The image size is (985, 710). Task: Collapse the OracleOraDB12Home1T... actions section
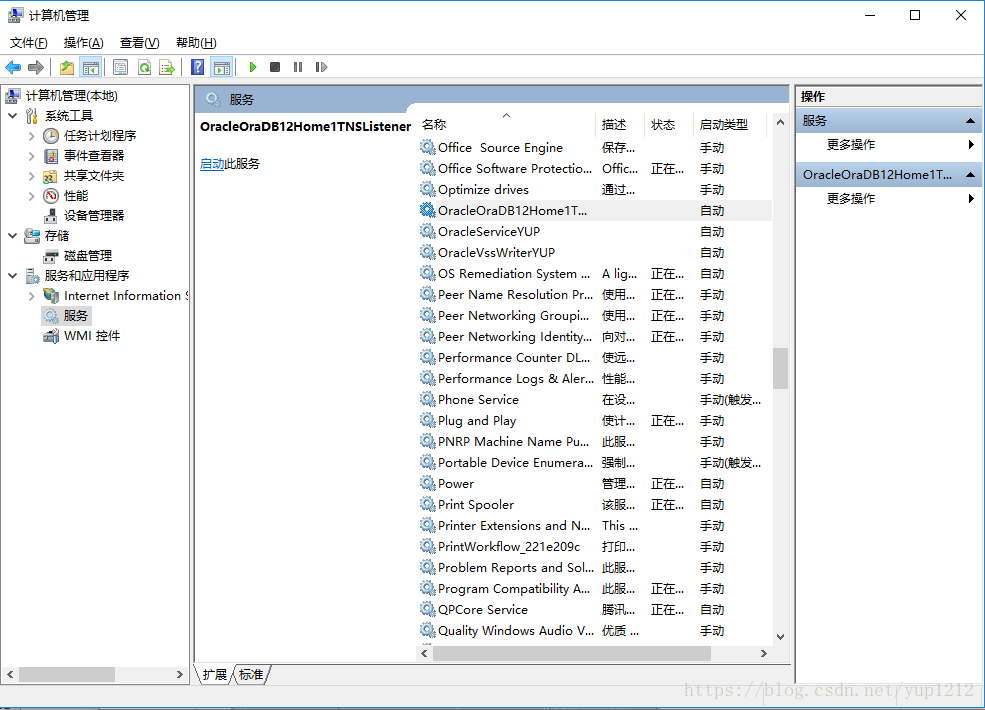click(970, 175)
